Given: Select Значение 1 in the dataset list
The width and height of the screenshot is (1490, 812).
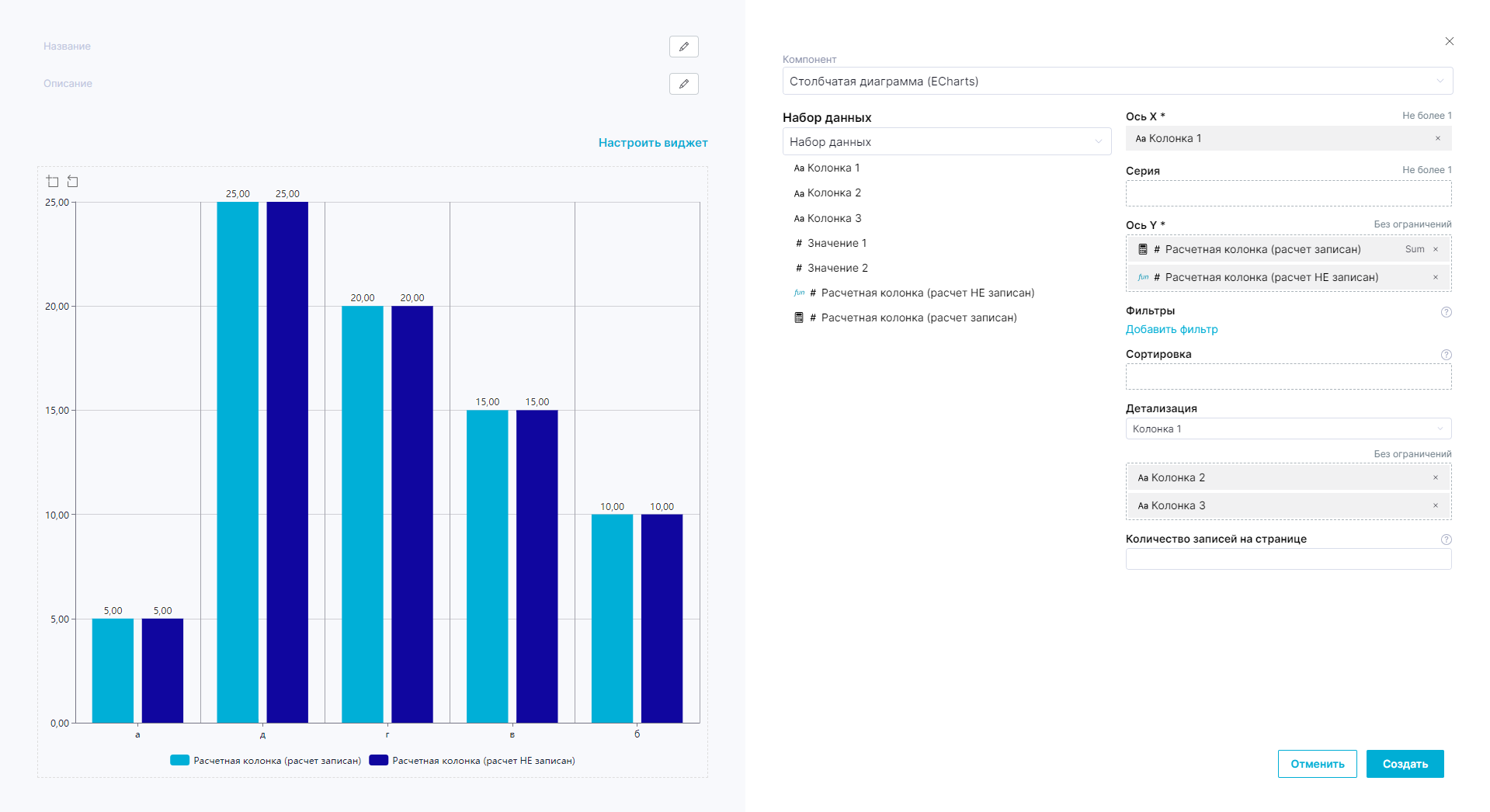Looking at the screenshot, I should click(x=836, y=244).
